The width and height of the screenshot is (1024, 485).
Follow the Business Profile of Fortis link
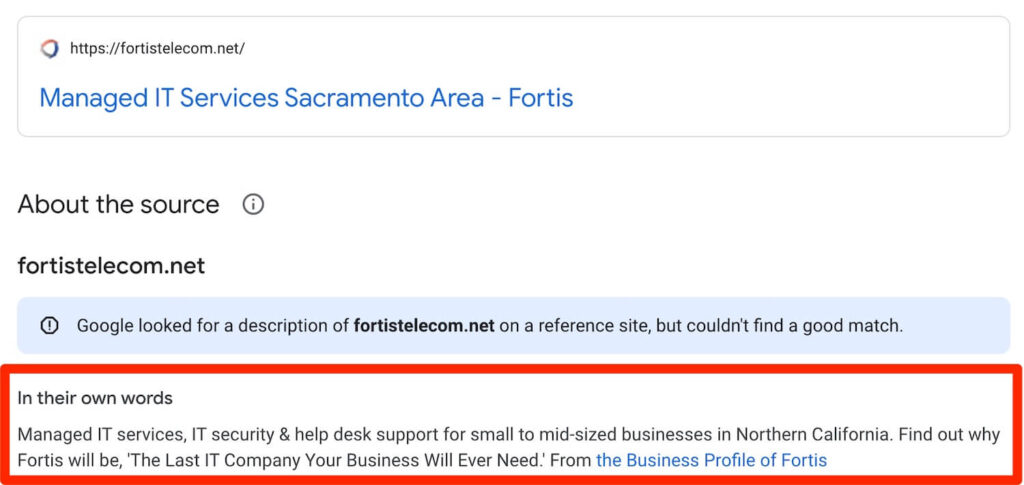pyautogui.click(x=711, y=461)
